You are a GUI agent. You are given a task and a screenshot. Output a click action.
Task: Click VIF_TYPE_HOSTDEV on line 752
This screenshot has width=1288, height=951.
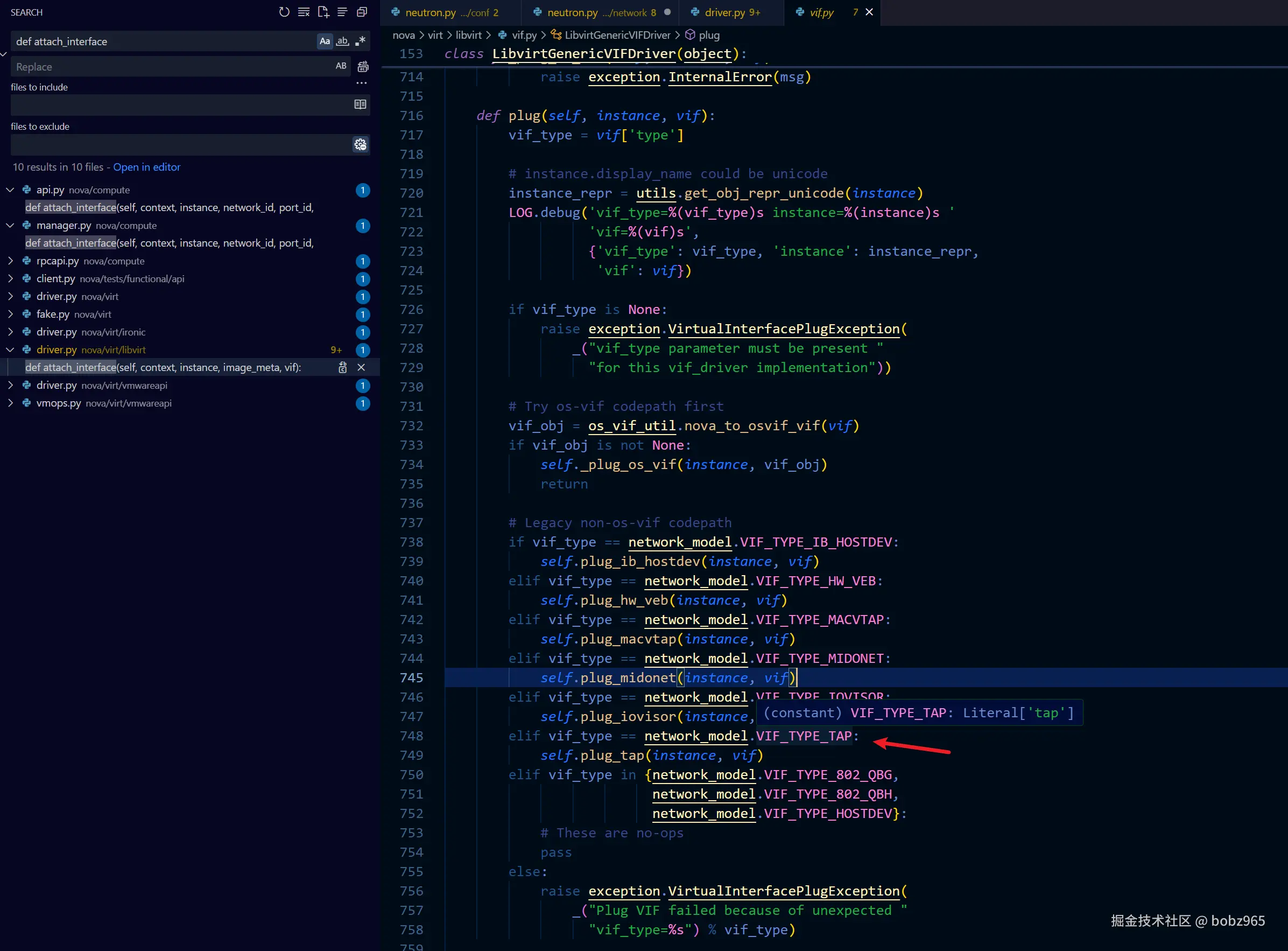(x=828, y=814)
